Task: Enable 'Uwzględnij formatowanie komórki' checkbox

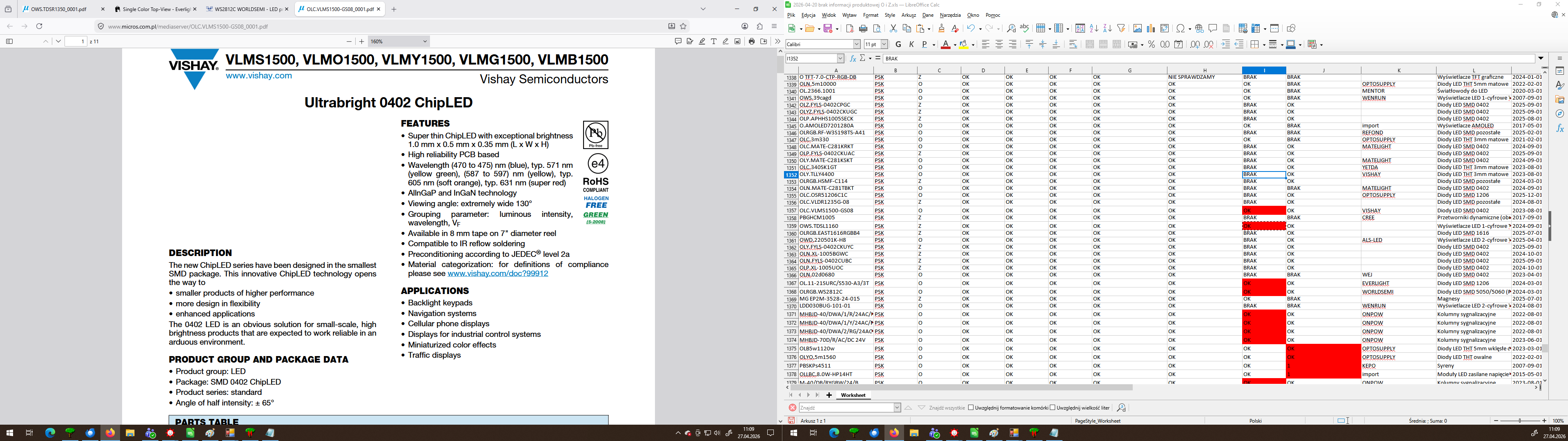Action: pos(971,408)
